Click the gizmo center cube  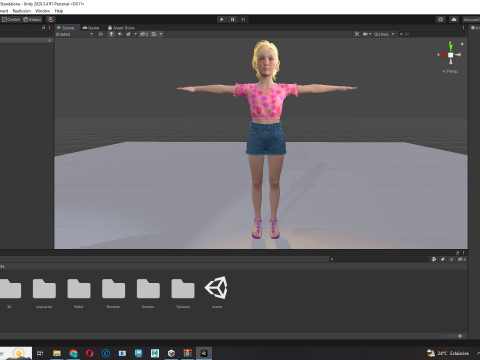coord(451,55)
